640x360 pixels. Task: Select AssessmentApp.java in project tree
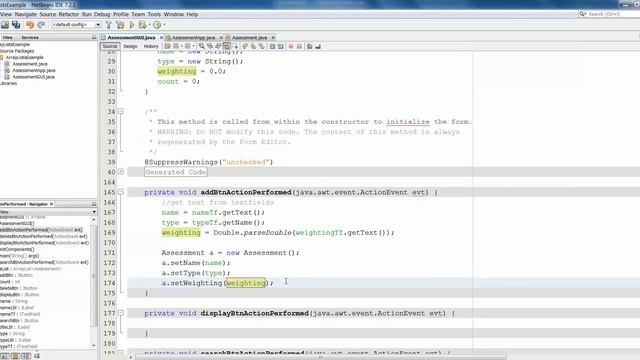click(x=33, y=70)
